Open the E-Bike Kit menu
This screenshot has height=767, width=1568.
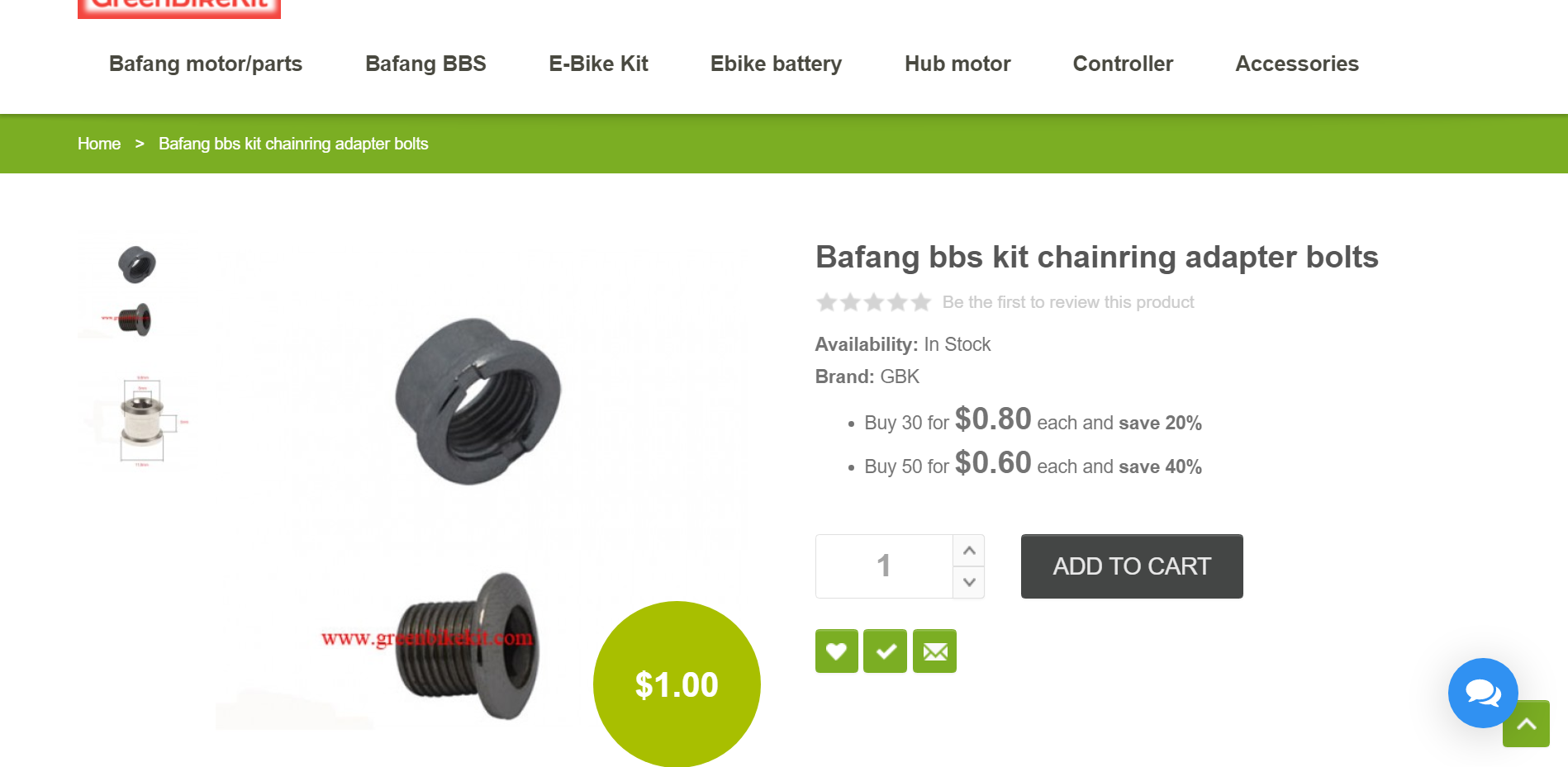point(598,64)
